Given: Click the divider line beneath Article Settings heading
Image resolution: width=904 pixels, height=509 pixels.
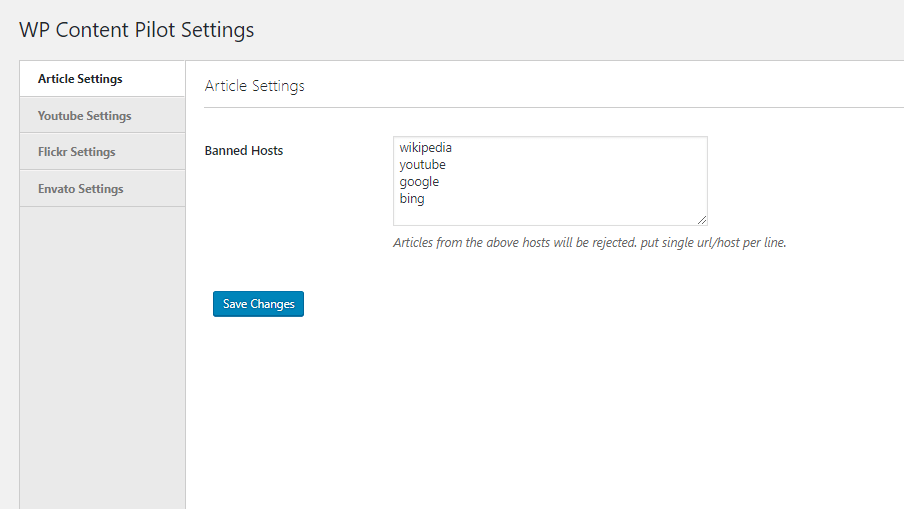Looking at the screenshot, I should 550,107.
